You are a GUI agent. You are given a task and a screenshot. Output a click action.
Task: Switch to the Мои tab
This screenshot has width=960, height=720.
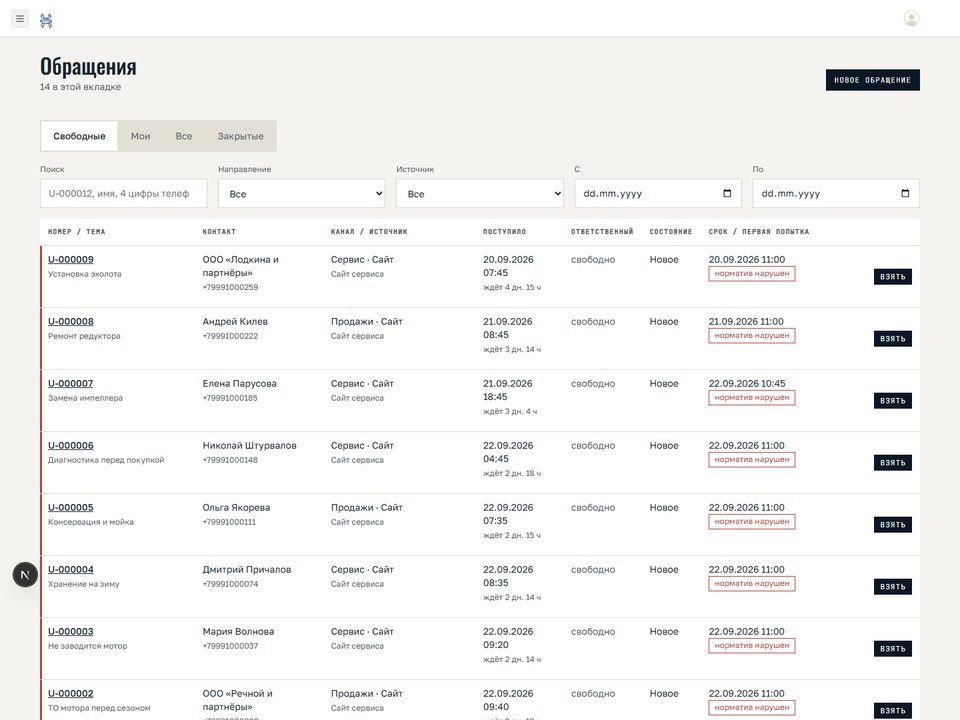tap(140, 136)
